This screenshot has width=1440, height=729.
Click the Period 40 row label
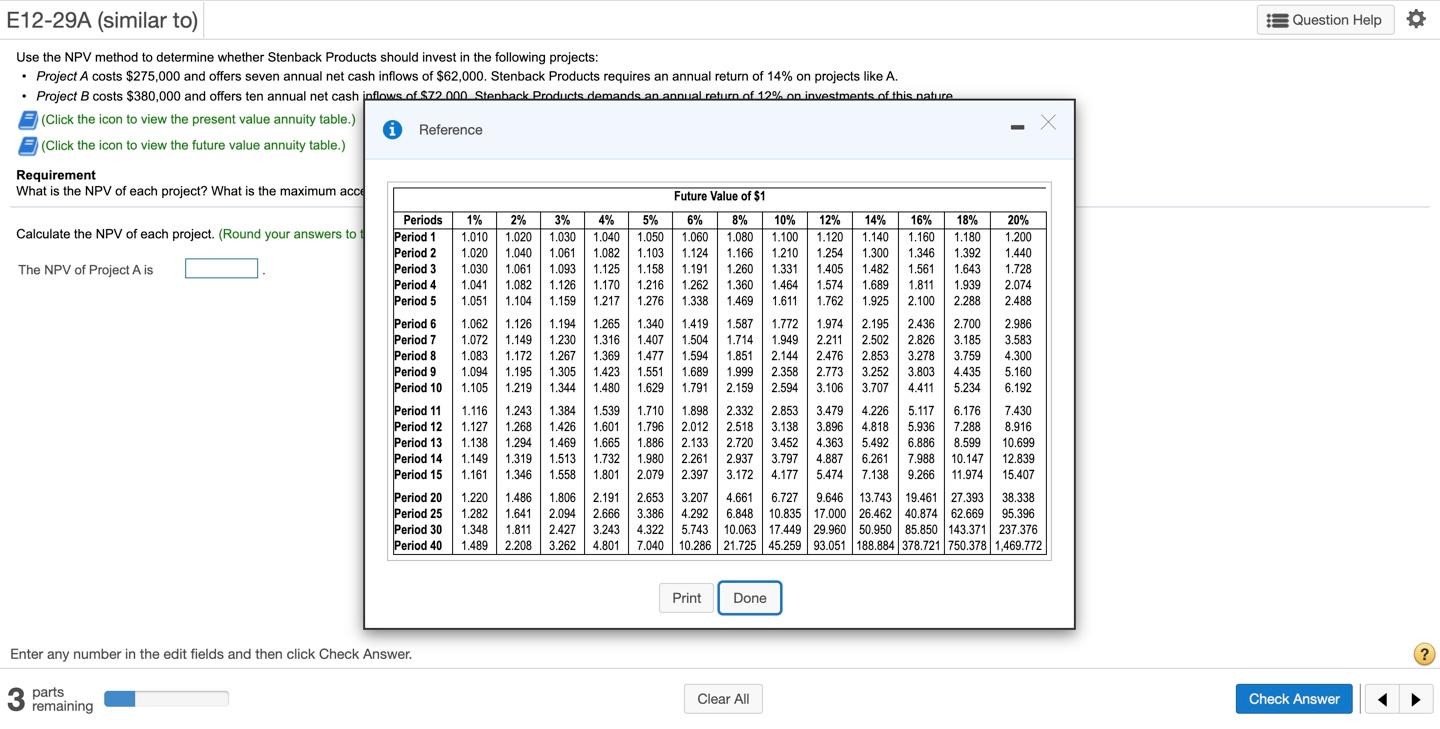click(x=418, y=546)
